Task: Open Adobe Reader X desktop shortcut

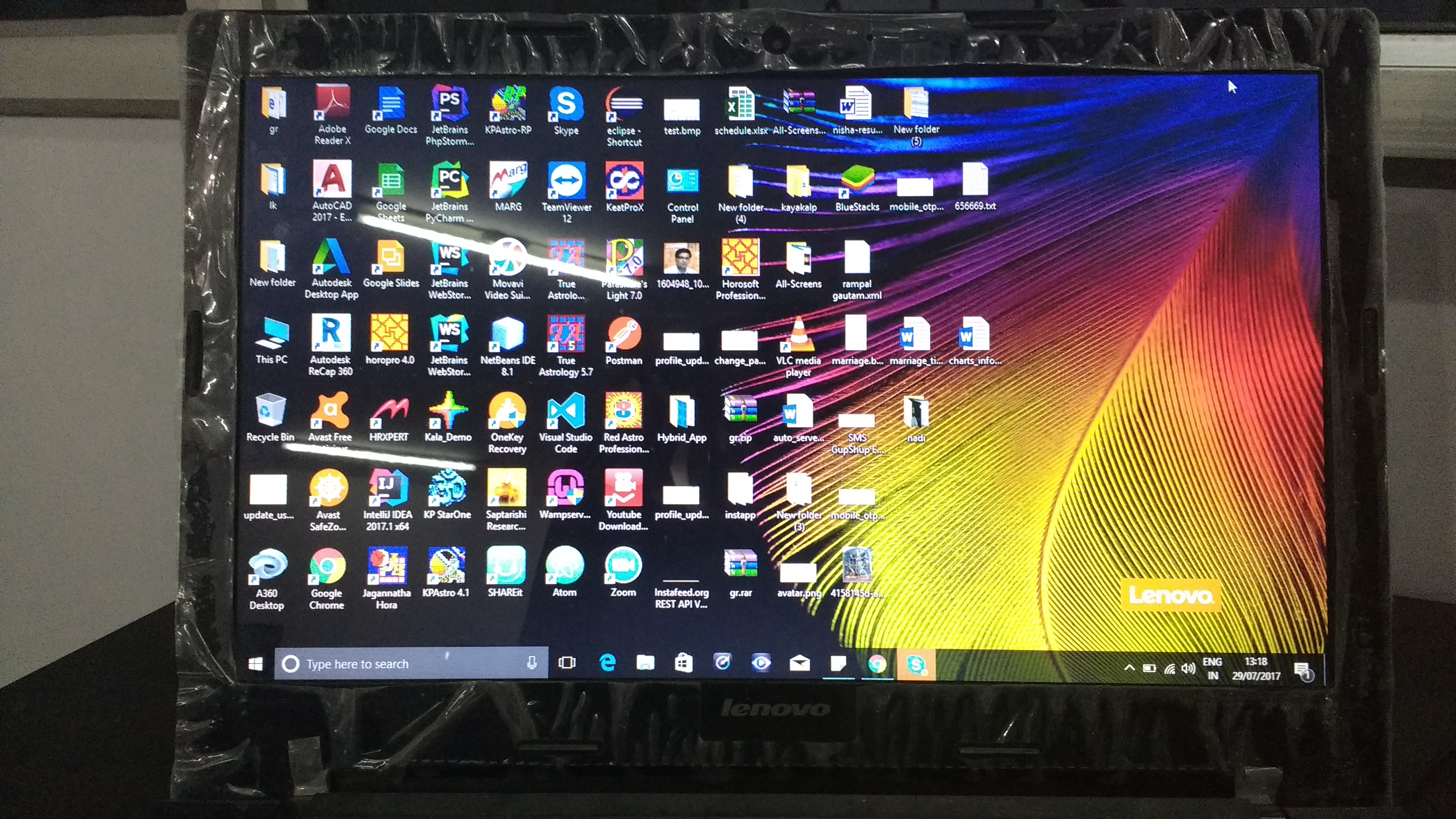Action: pyautogui.click(x=332, y=114)
